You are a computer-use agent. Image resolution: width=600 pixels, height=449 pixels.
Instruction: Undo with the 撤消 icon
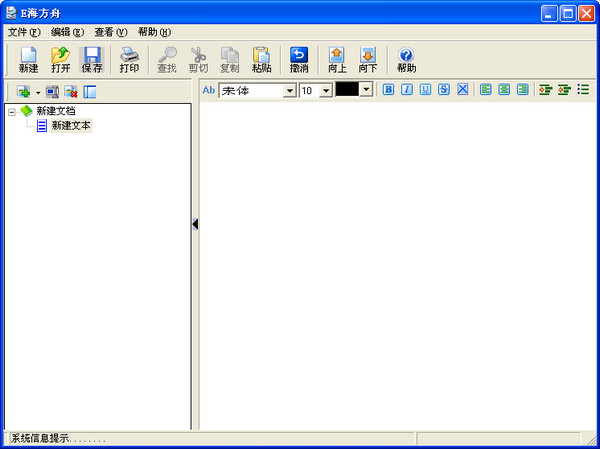coord(299,60)
